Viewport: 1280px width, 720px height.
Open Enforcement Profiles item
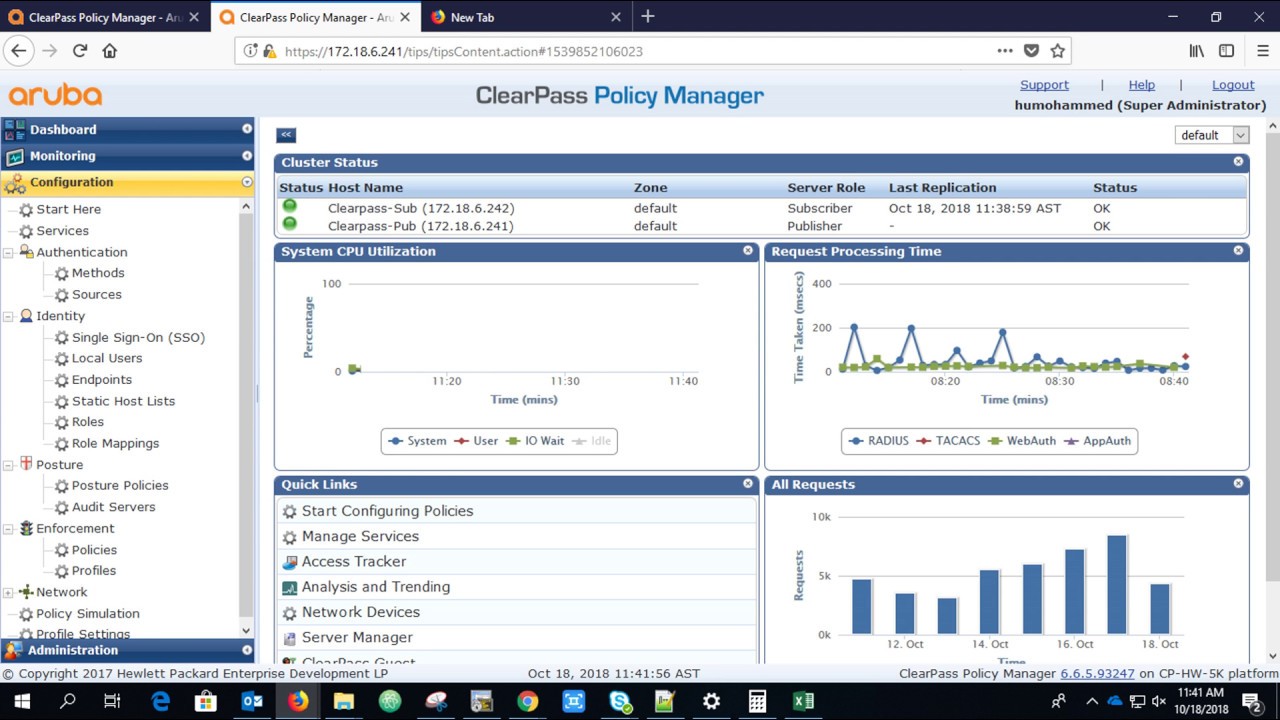coord(93,571)
